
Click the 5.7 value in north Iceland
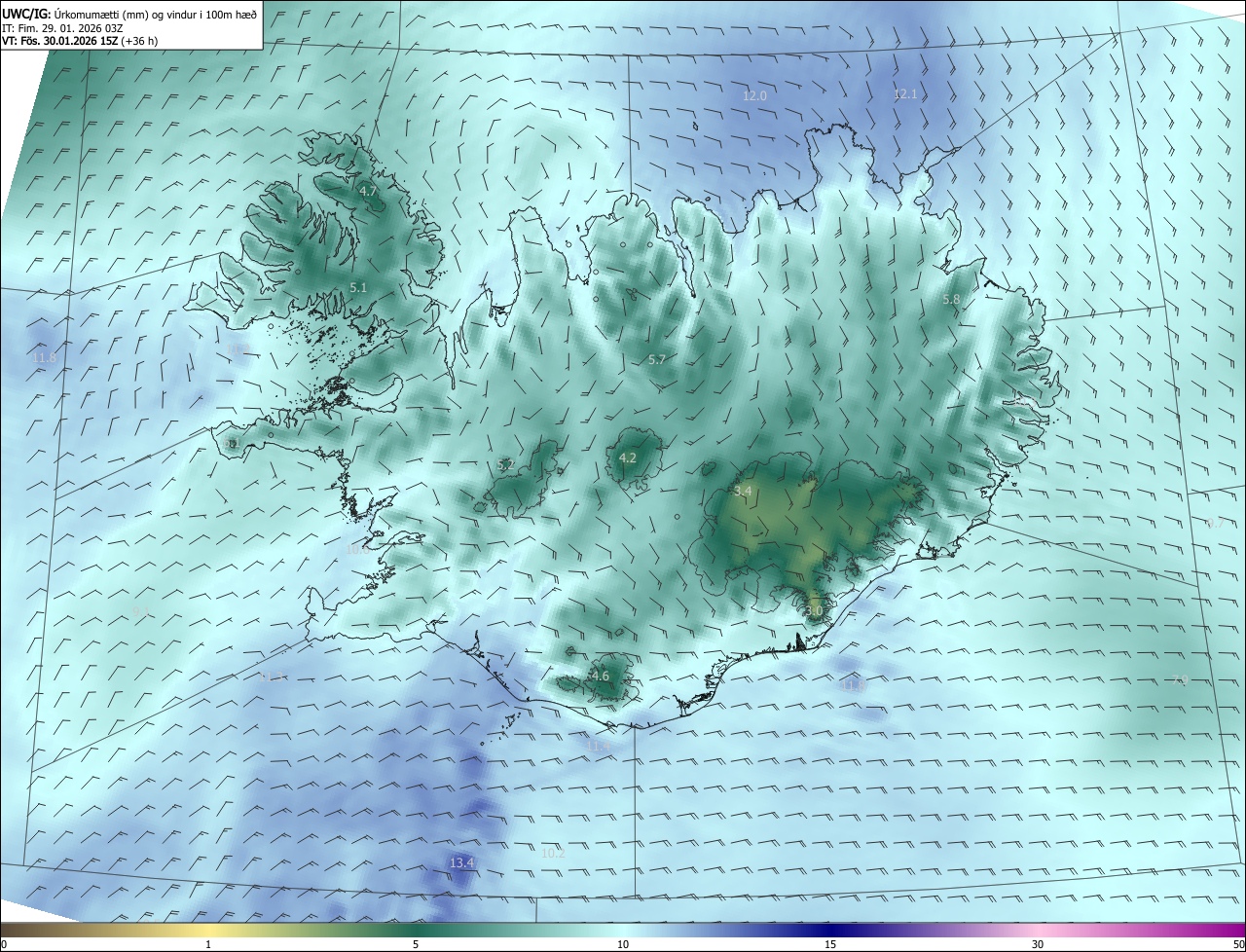657,359
